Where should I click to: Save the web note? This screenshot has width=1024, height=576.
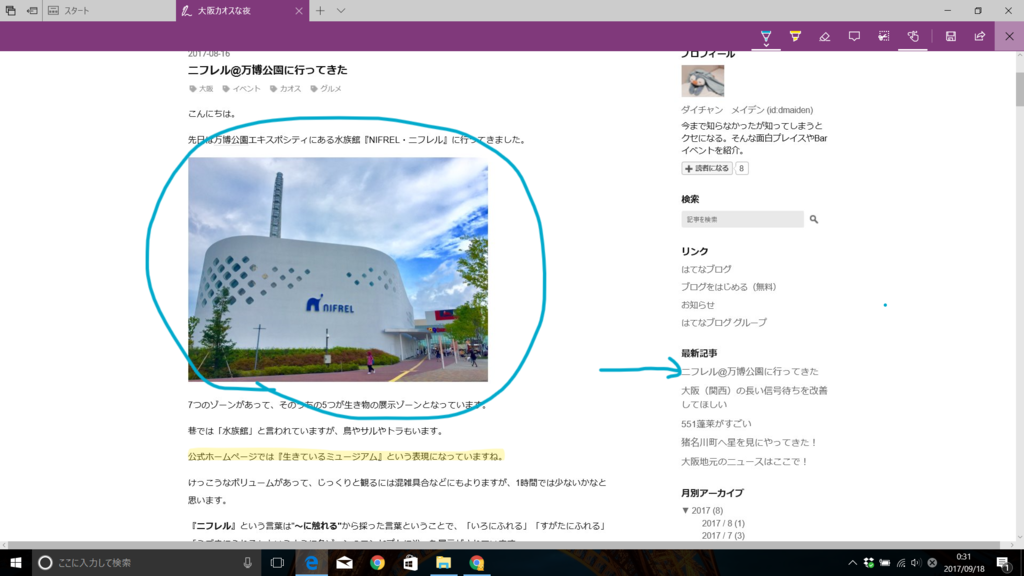[x=950, y=37]
